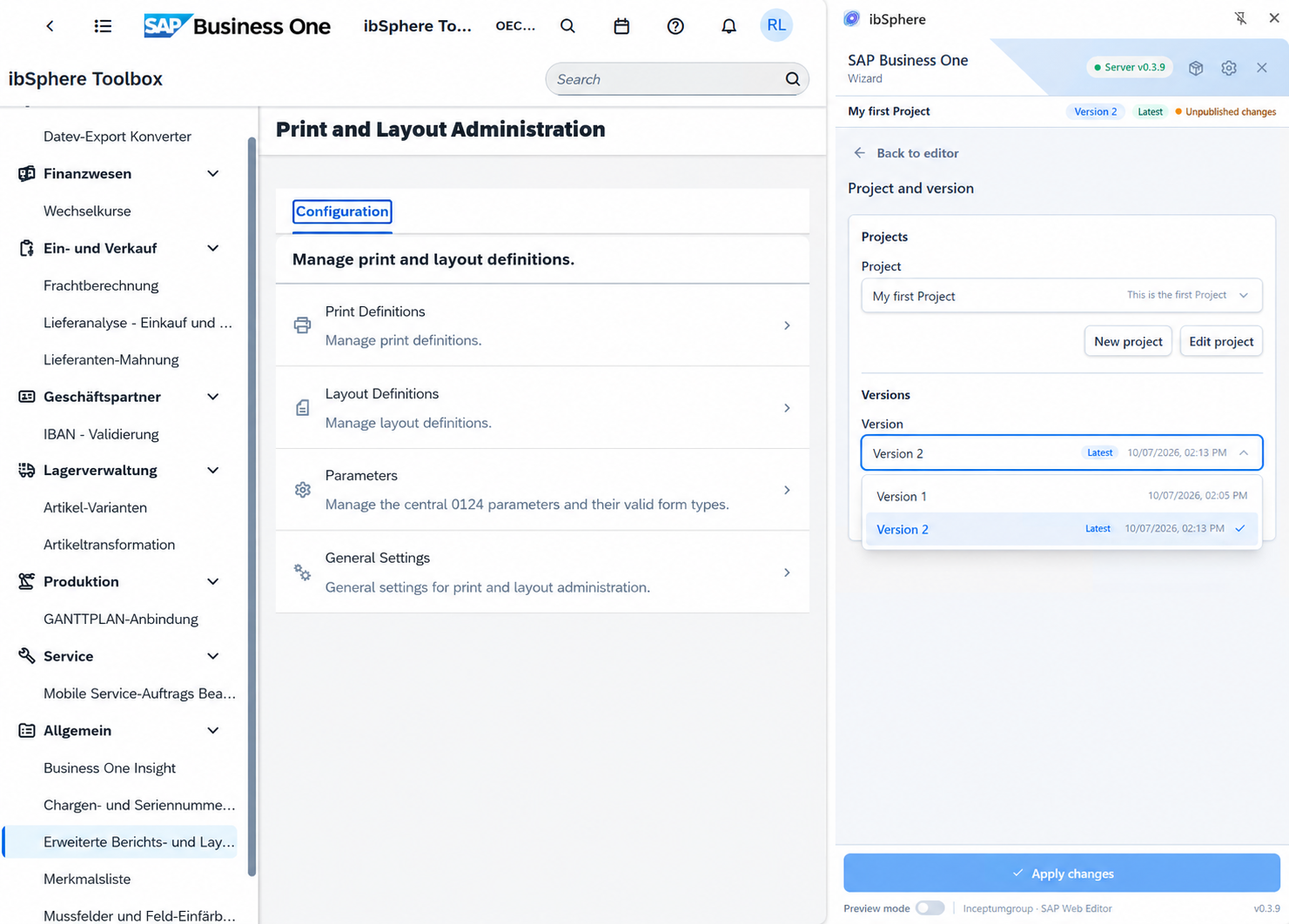Open the Parameters entry
1289x924 pixels.
point(542,490)
